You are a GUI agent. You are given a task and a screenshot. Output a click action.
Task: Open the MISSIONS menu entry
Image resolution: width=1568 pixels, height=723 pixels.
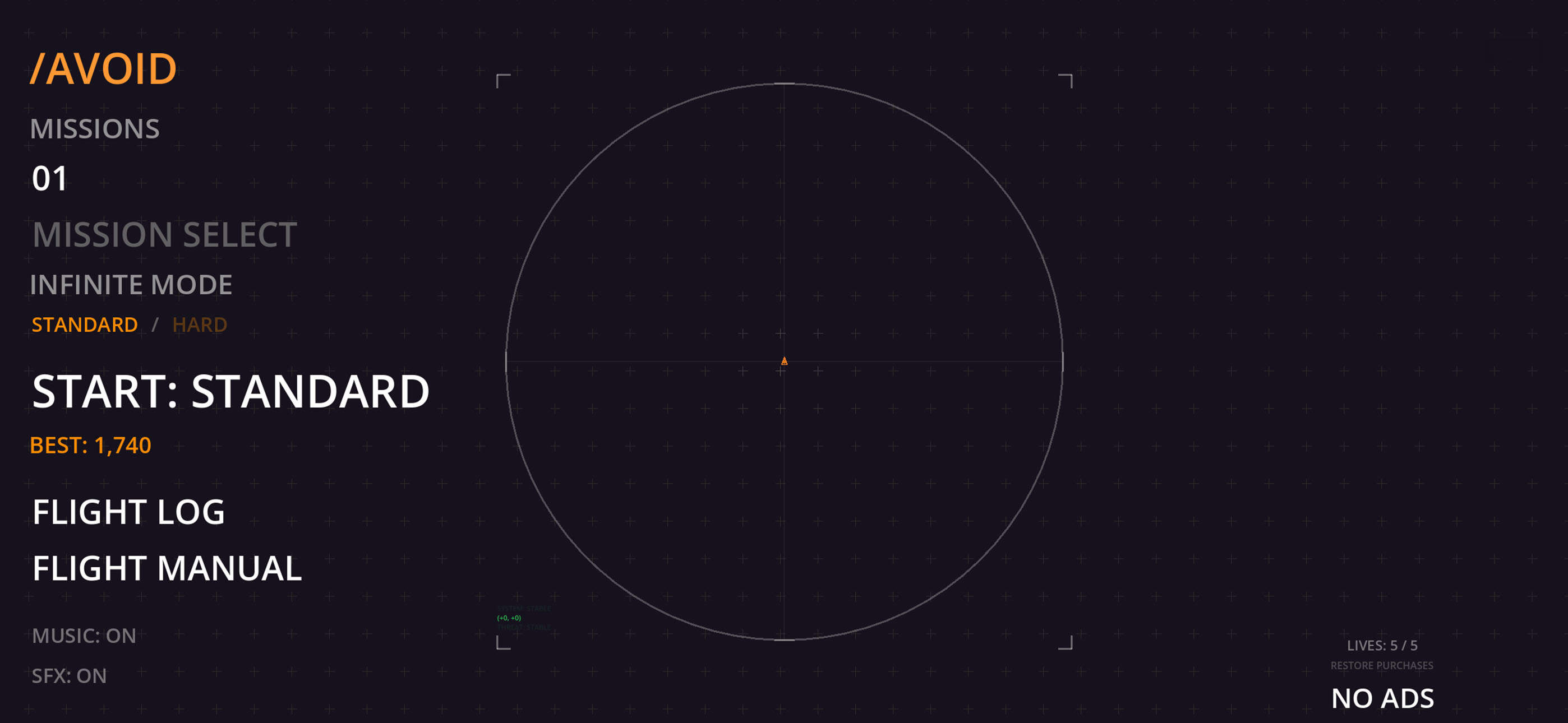pyautogui.click(x=95, y=129)
